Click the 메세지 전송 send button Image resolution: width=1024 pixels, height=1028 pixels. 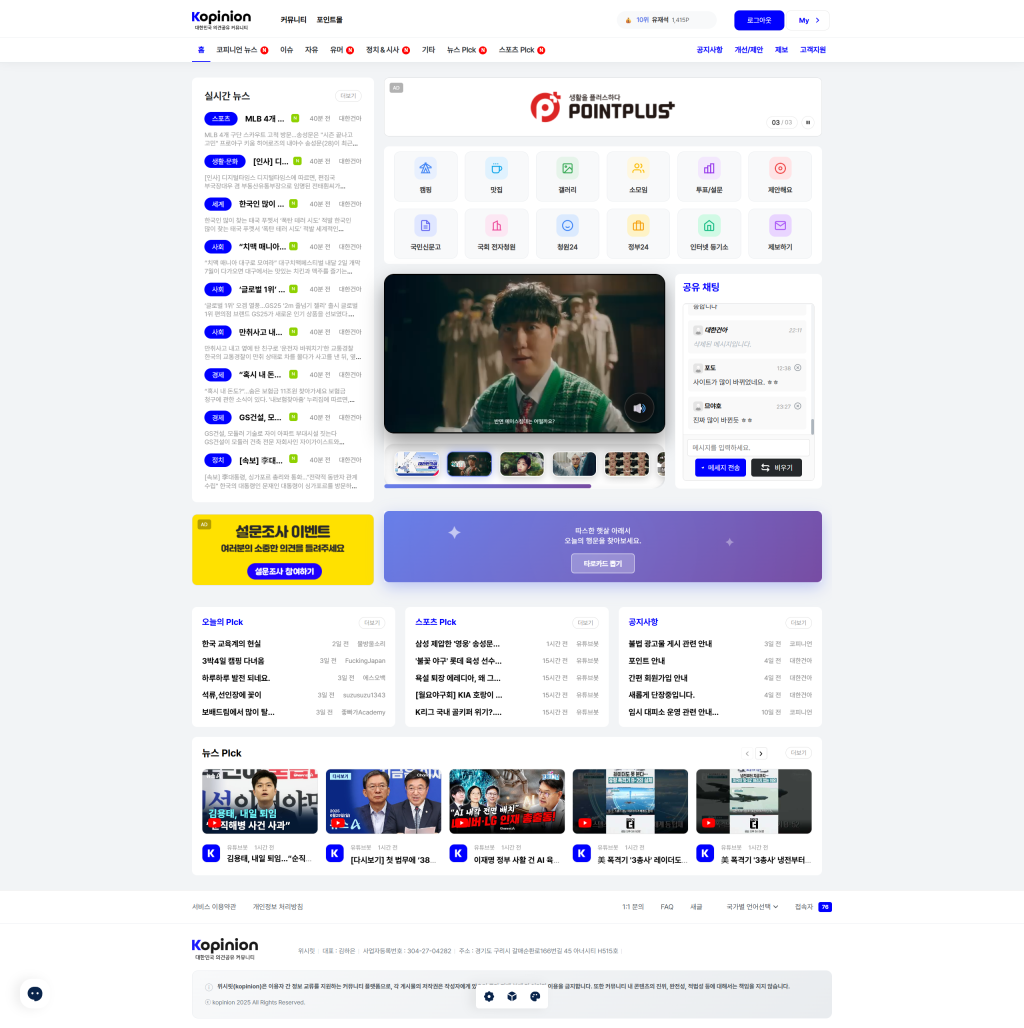point(720,467)
